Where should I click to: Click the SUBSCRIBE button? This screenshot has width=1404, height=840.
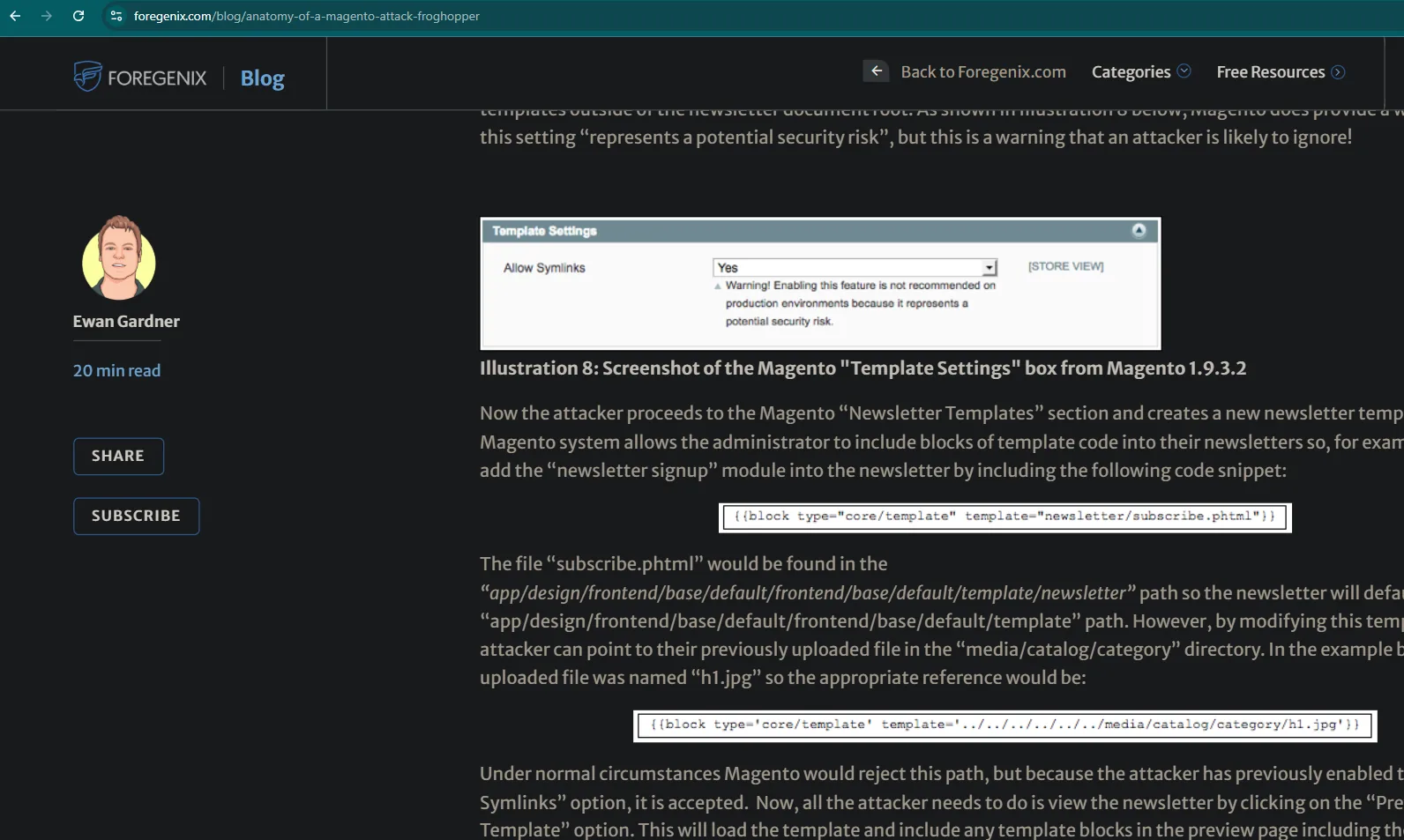(x=136, y=517)
